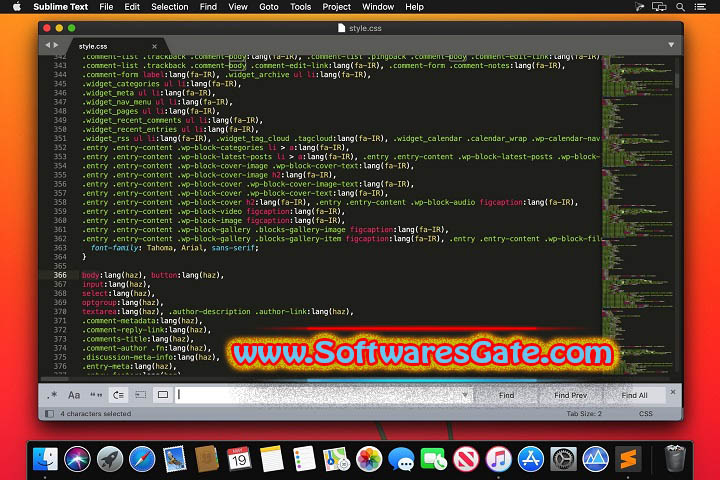Open the Find menu
Viewport: 720px width, 480px height.
(208, 7)
